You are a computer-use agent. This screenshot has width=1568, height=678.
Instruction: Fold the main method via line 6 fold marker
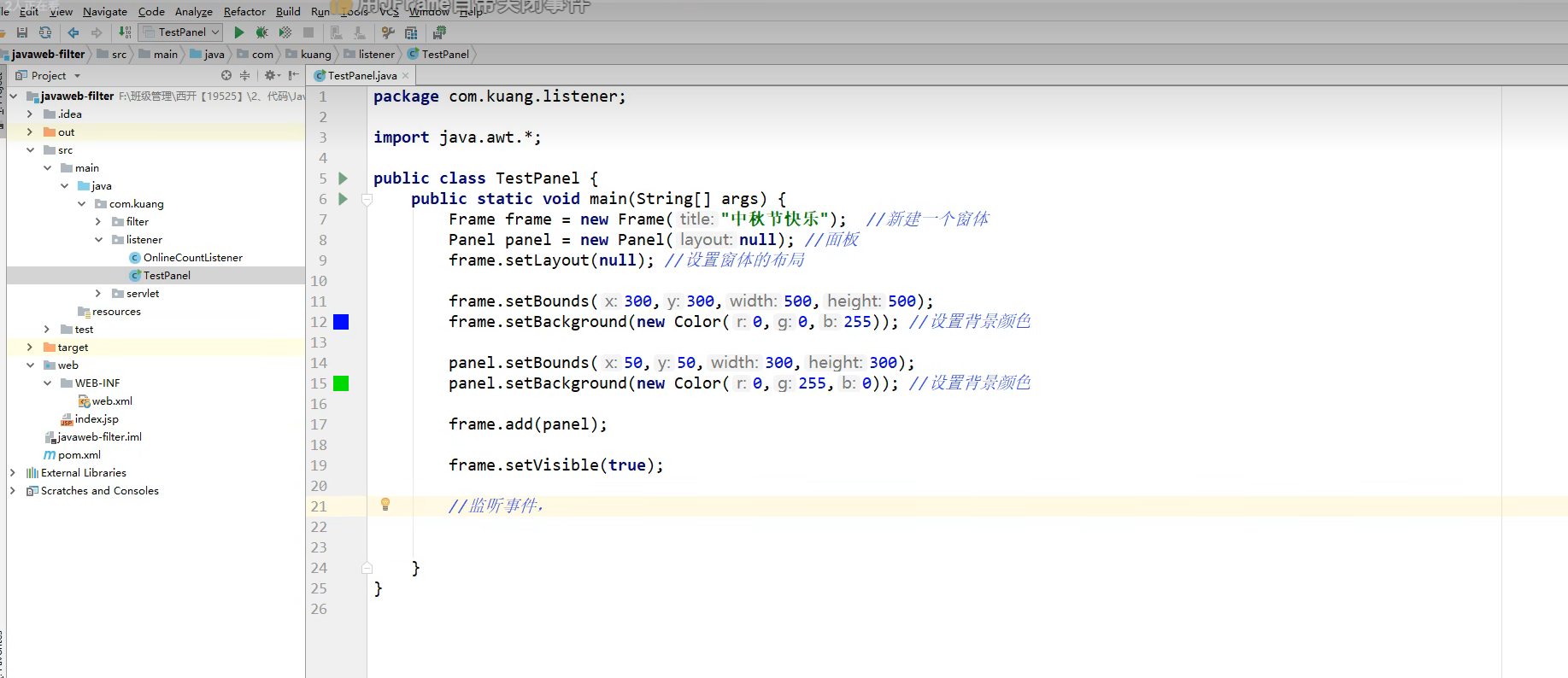pos(367,200)
